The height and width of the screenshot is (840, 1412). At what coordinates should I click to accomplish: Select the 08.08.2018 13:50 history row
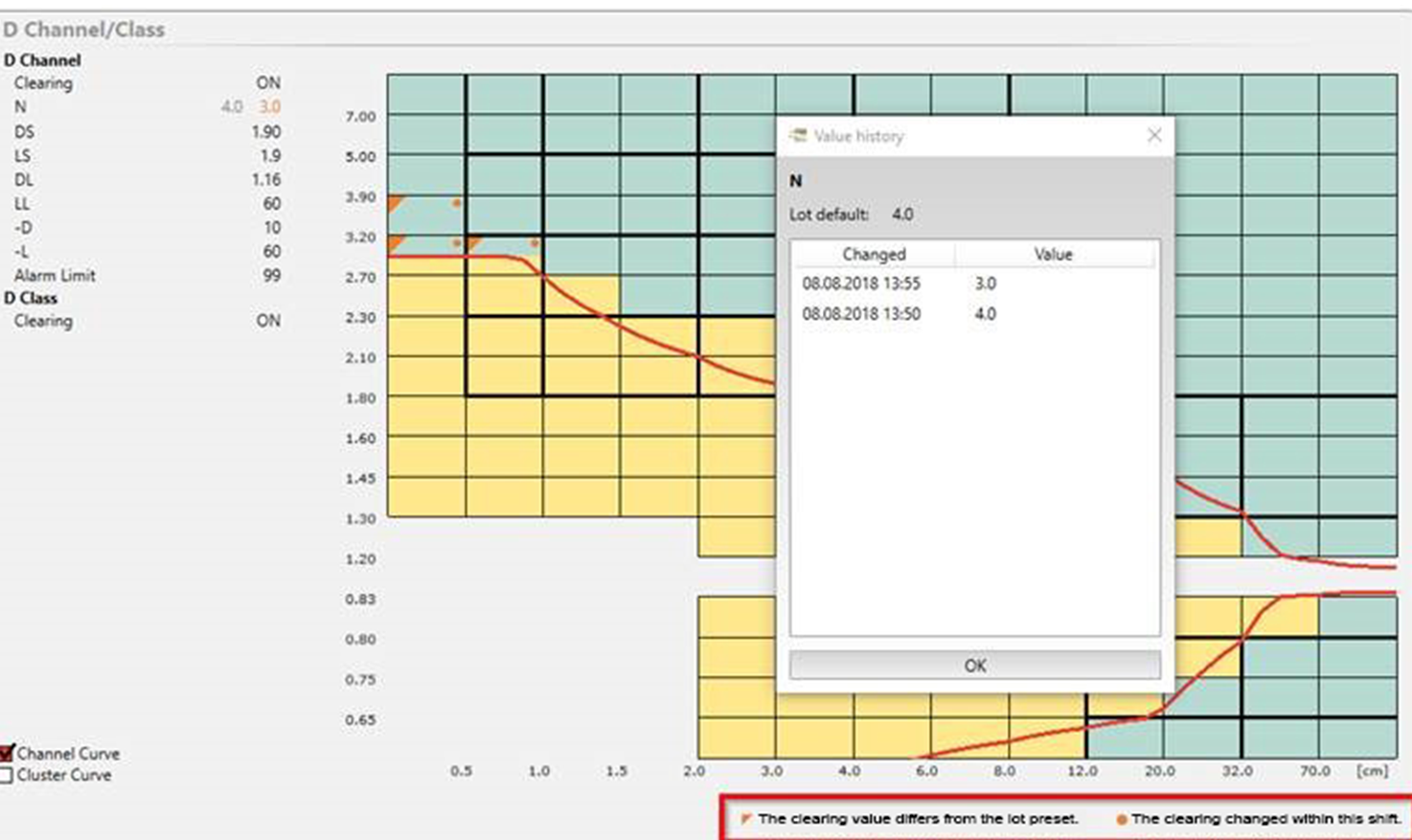[861, 314]
